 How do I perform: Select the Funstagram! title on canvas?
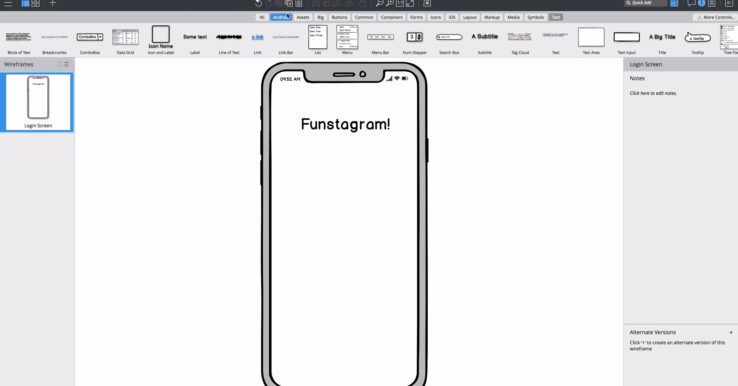point(345,124)
